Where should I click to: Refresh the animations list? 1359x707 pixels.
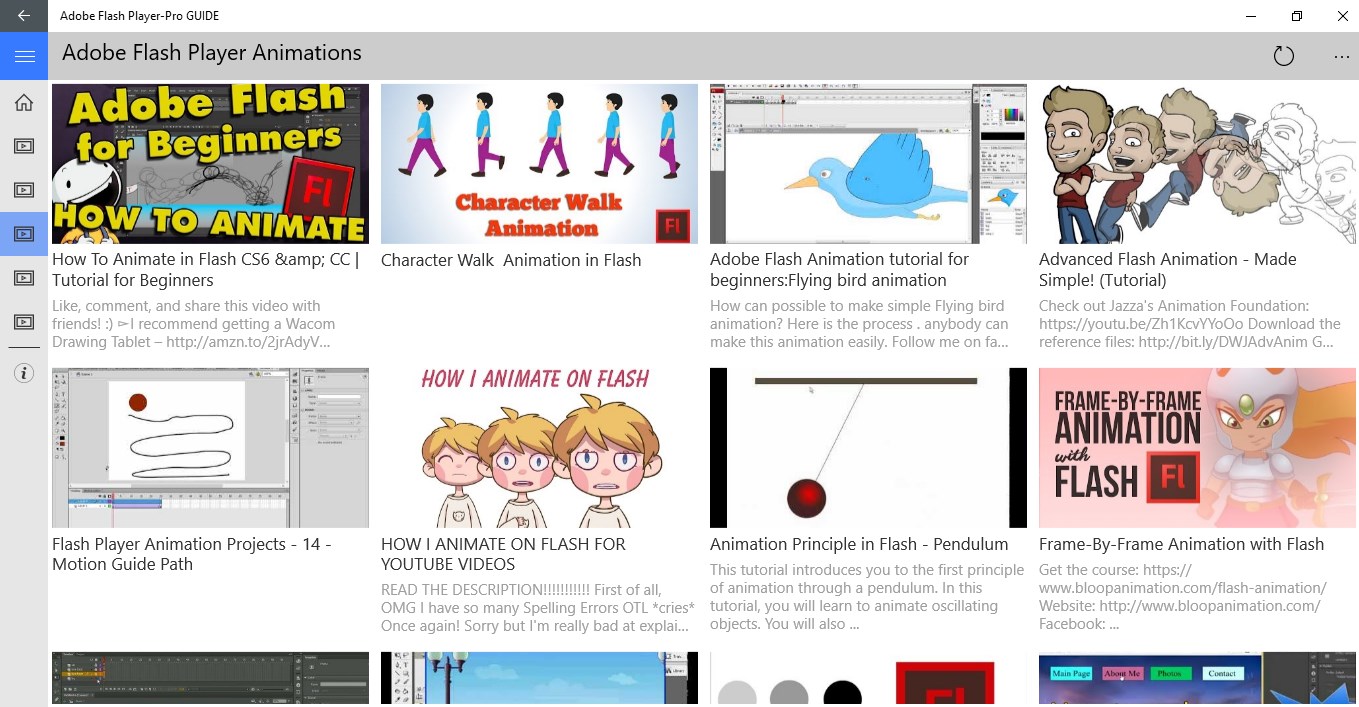point(1284,56)
